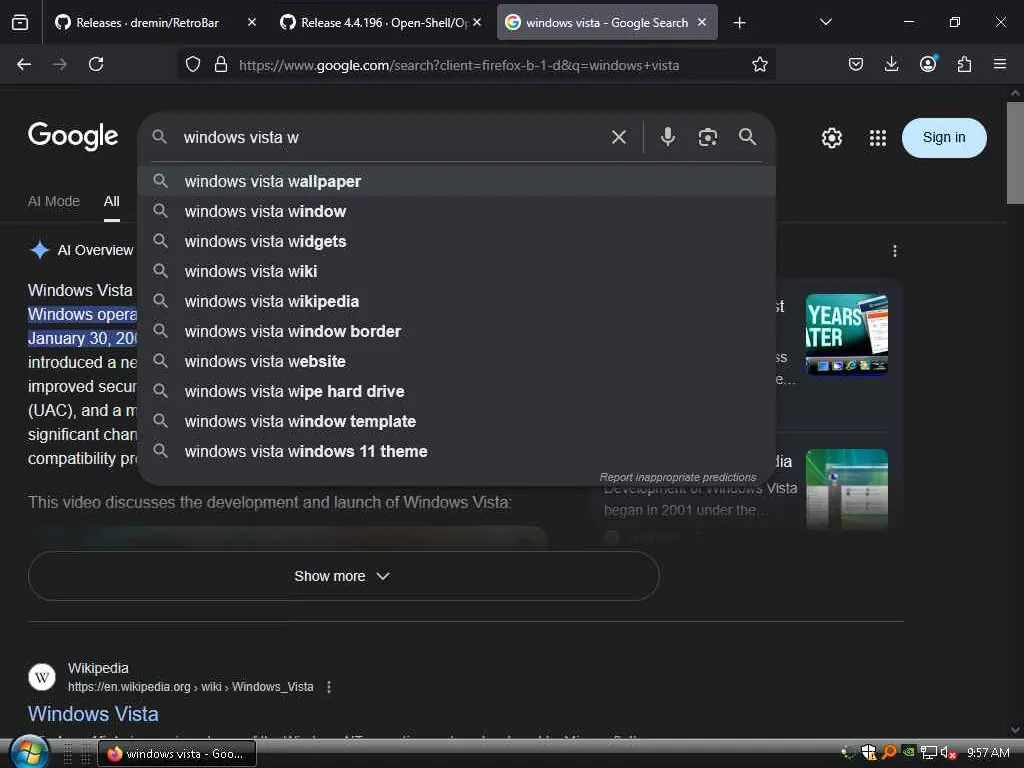The height and width of the screenshot is (768, 1024).
Task: Bookmark this page with the star icon
Action: [760, 64]
